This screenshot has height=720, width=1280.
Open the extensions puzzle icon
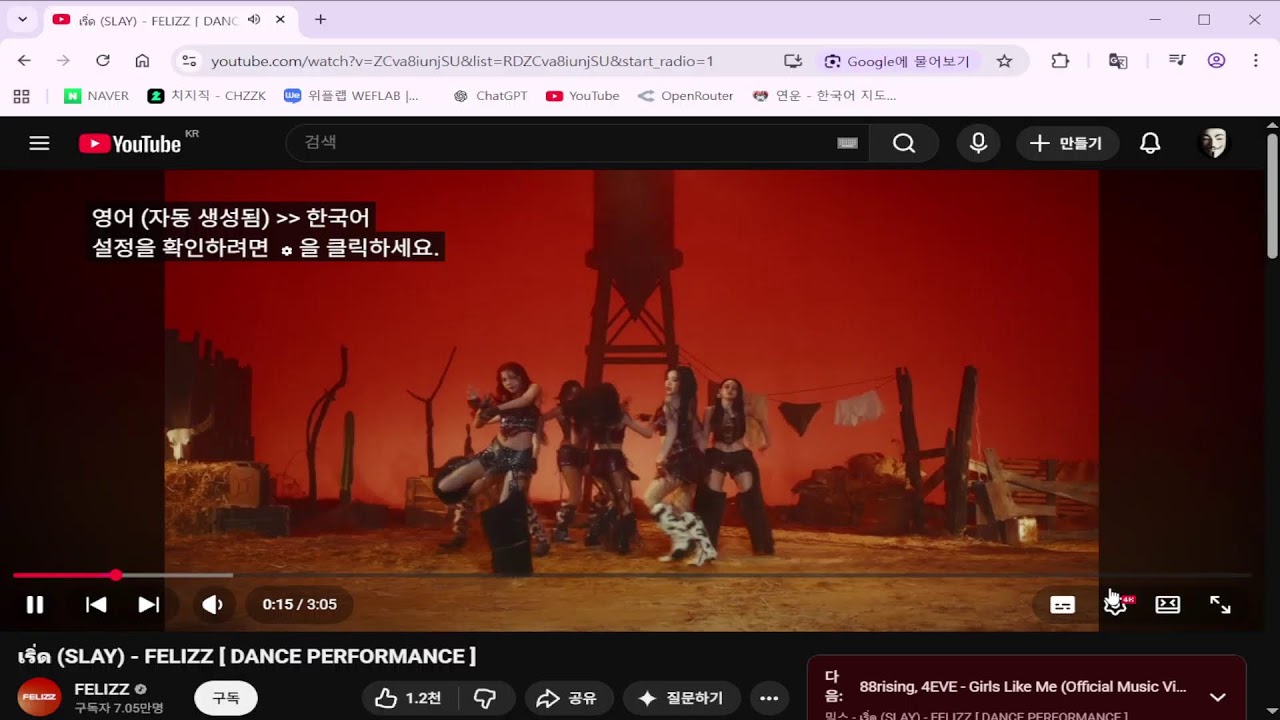pyautogui.click(x=1060, y=61)
